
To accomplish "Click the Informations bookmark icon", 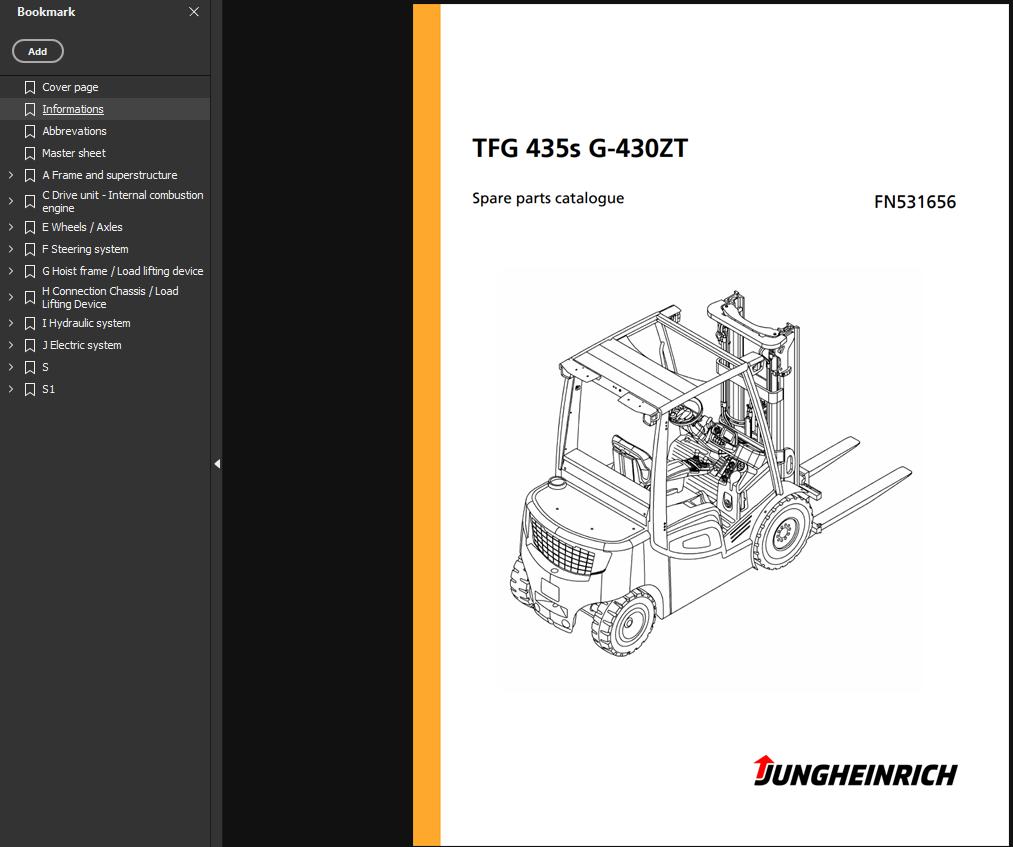I will [30, 109].
